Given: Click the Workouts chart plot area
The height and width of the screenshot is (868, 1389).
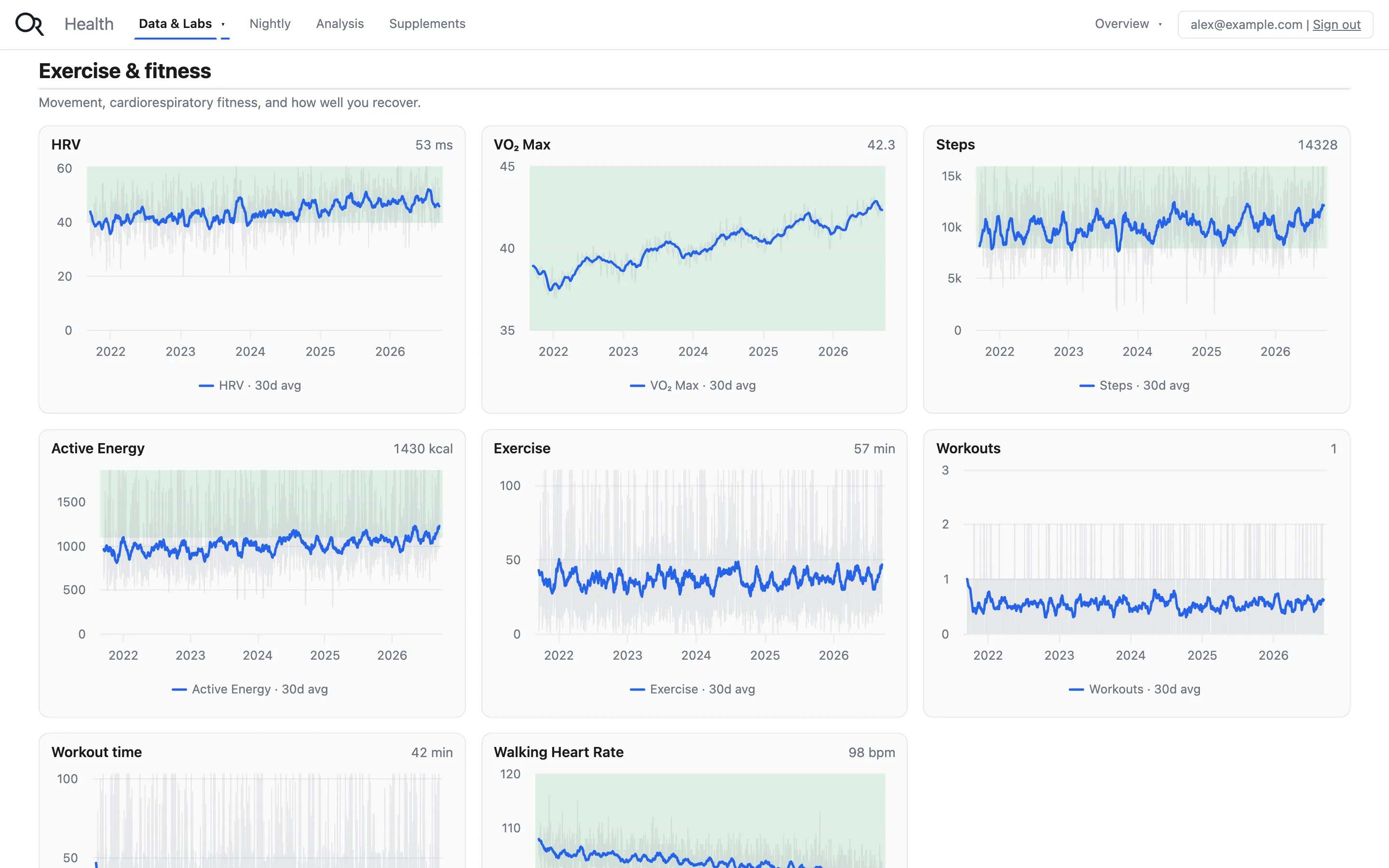Looking at the screenshot, I should point(1145,552).
